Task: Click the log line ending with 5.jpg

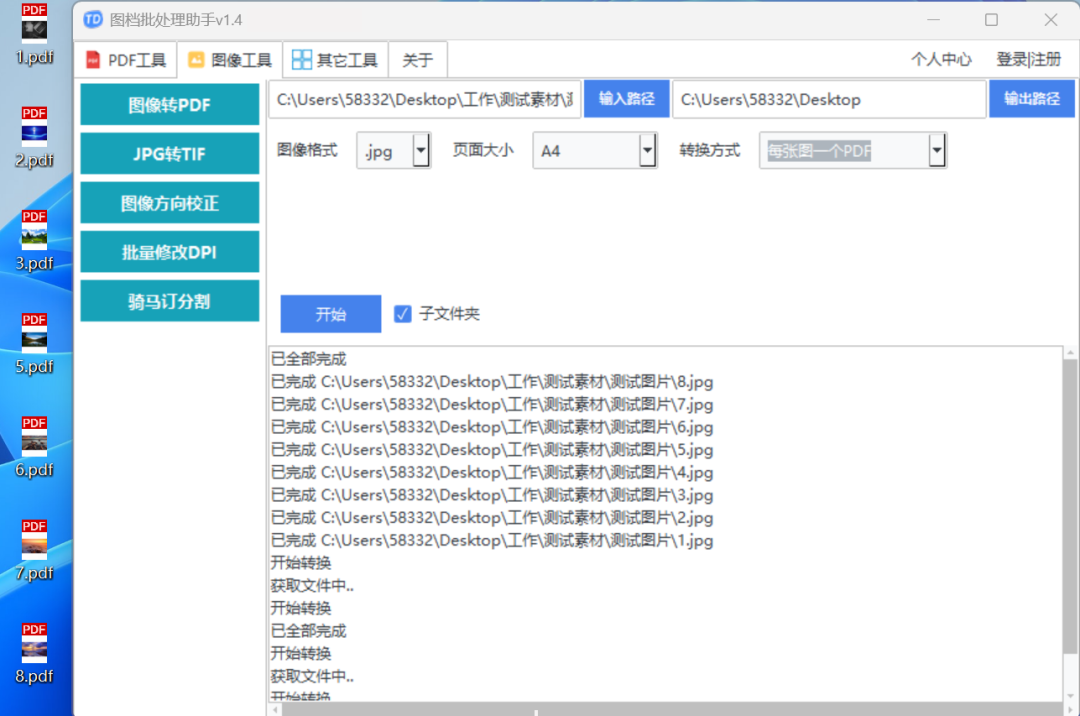Action: click(492, 450)
